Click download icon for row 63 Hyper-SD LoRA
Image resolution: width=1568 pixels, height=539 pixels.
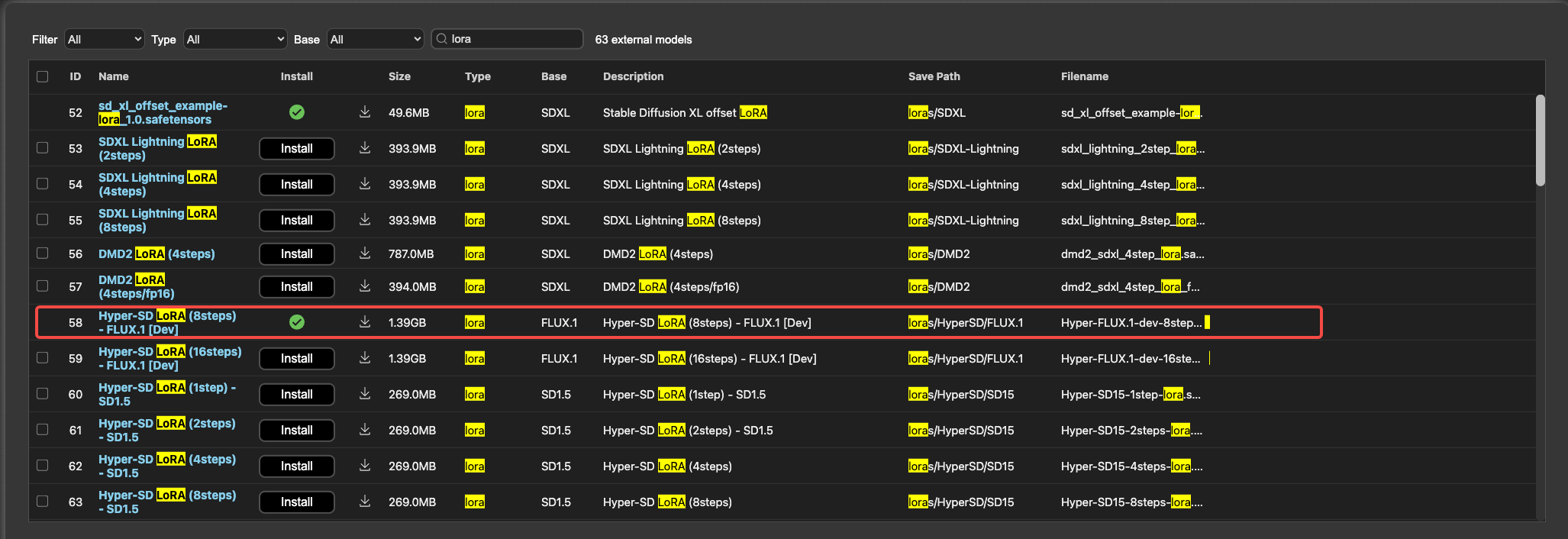pos(365,502)
